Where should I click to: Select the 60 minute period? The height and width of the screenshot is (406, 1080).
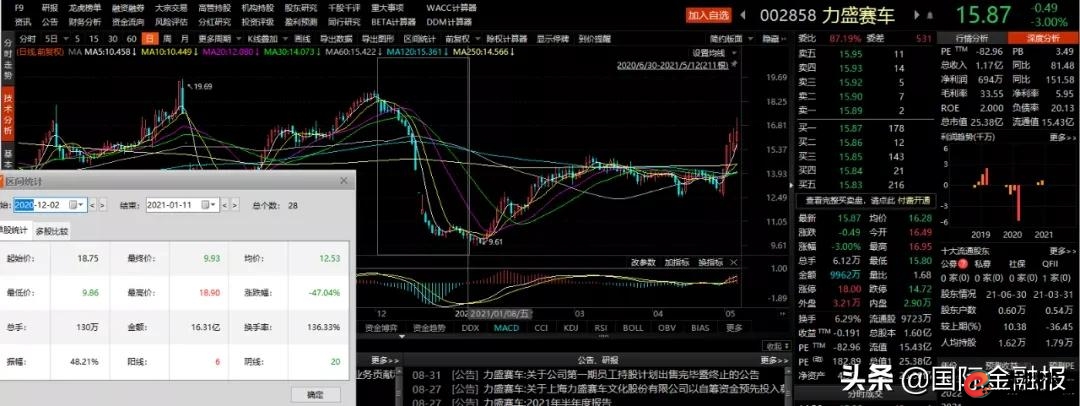click(130, 38)
